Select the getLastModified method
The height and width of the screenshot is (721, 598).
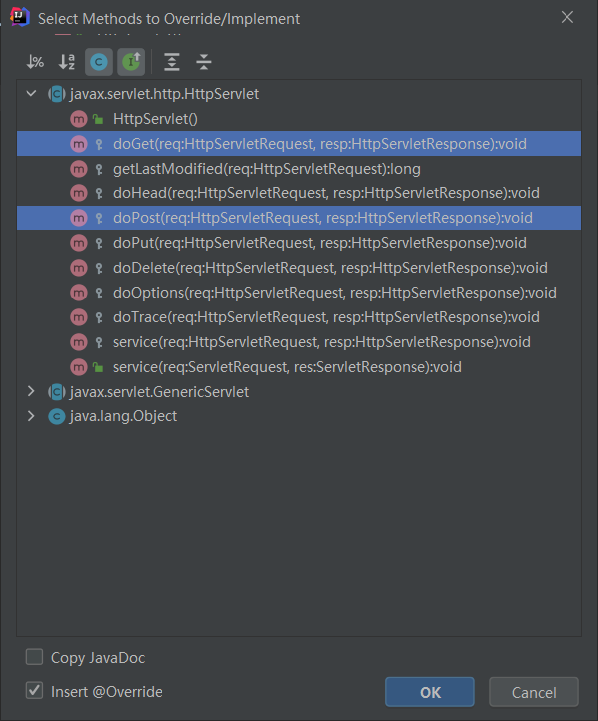pos(299,169)
